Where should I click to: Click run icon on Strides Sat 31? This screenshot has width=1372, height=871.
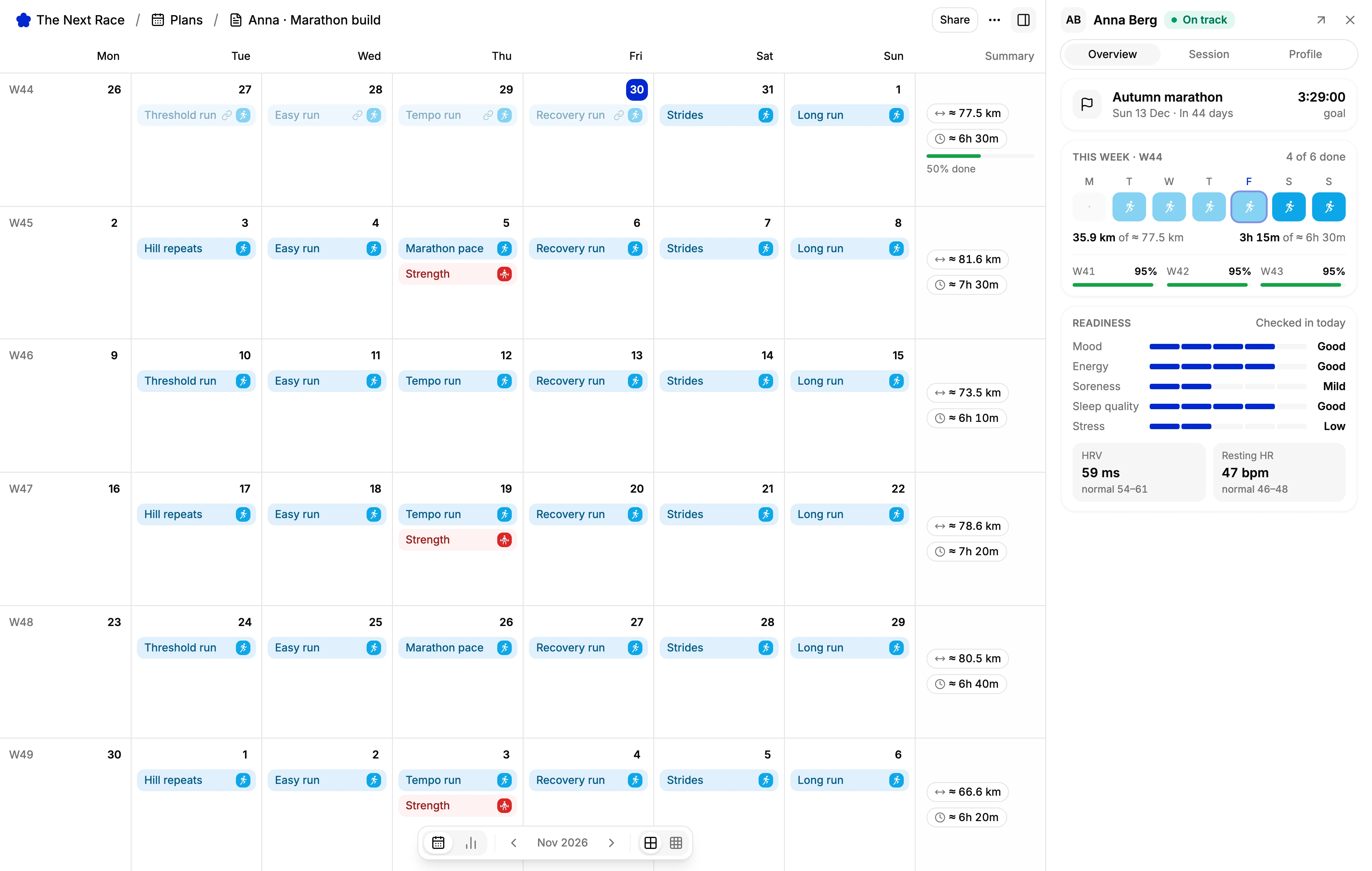pos(765,115)
